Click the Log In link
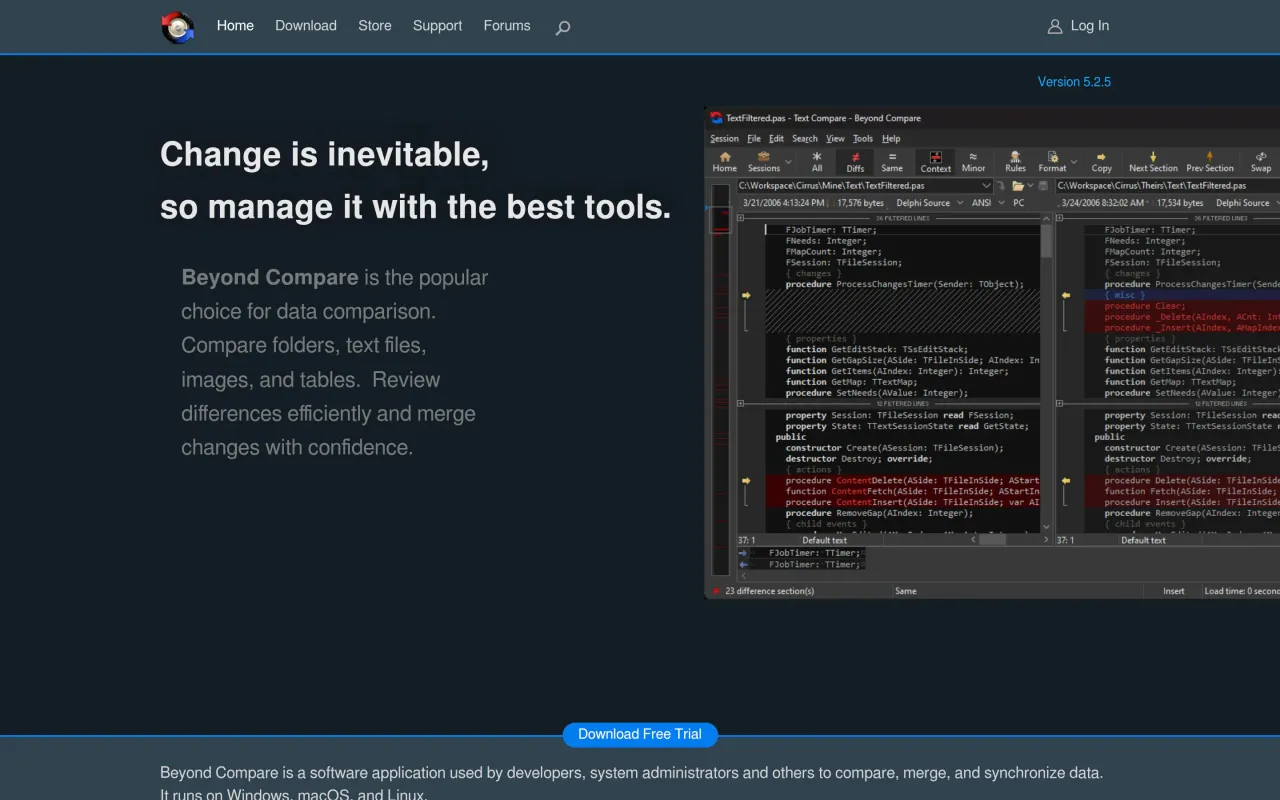1280x800 pixels. pos(1089,26)
